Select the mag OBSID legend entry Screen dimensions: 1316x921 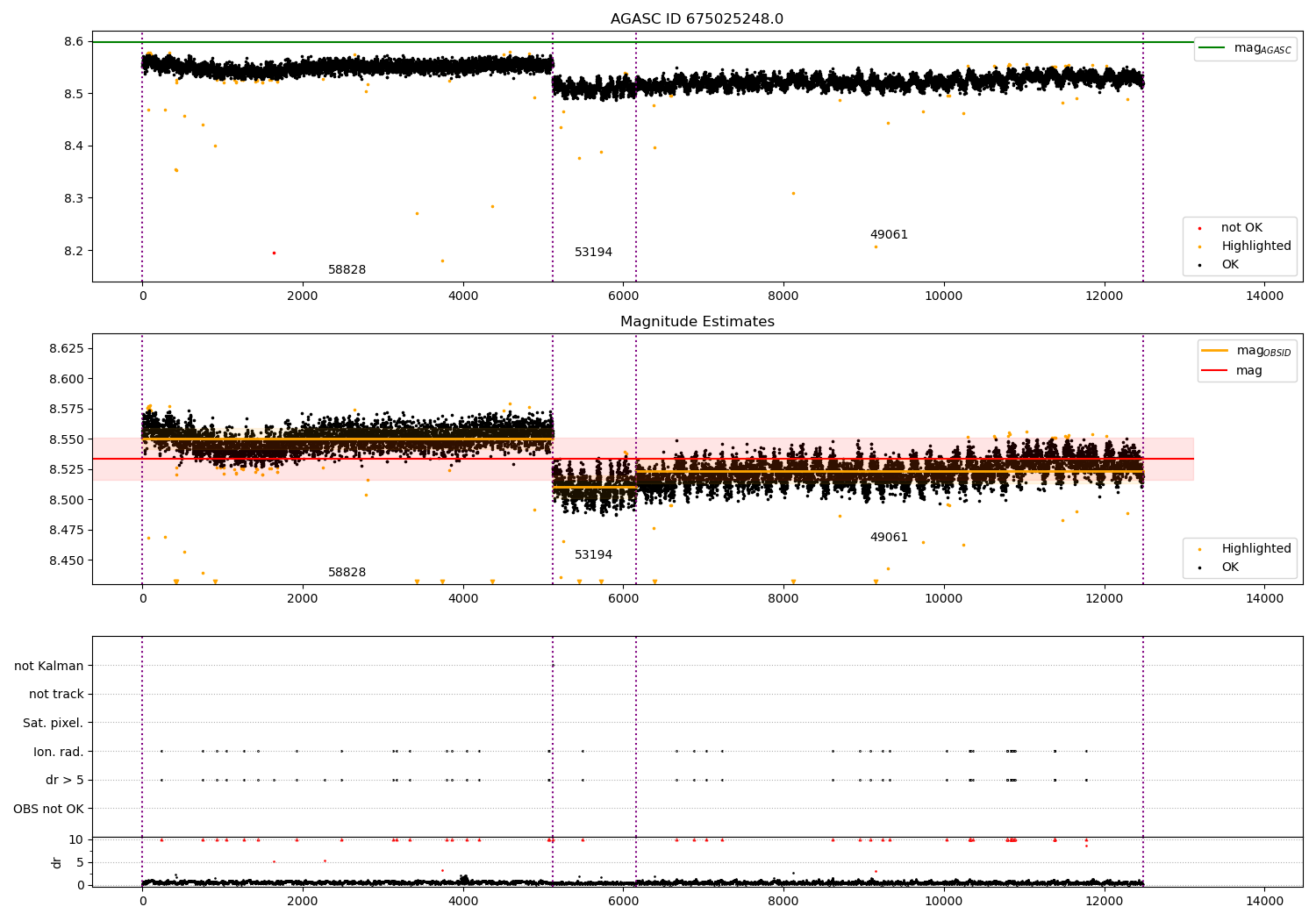click(x=1247, y=351)
